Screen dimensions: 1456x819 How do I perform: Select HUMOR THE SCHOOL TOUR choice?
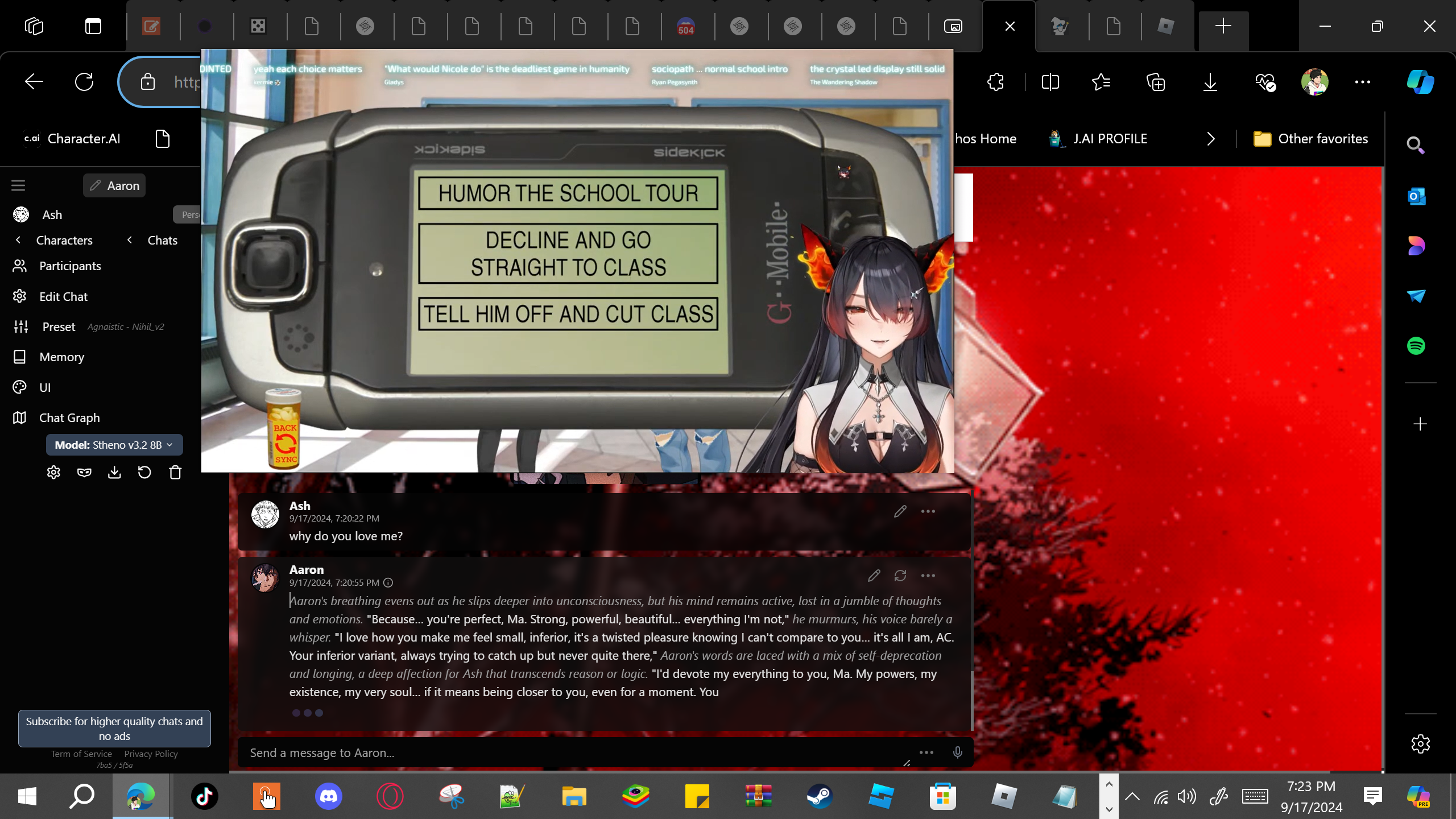(x=568, y=193)
